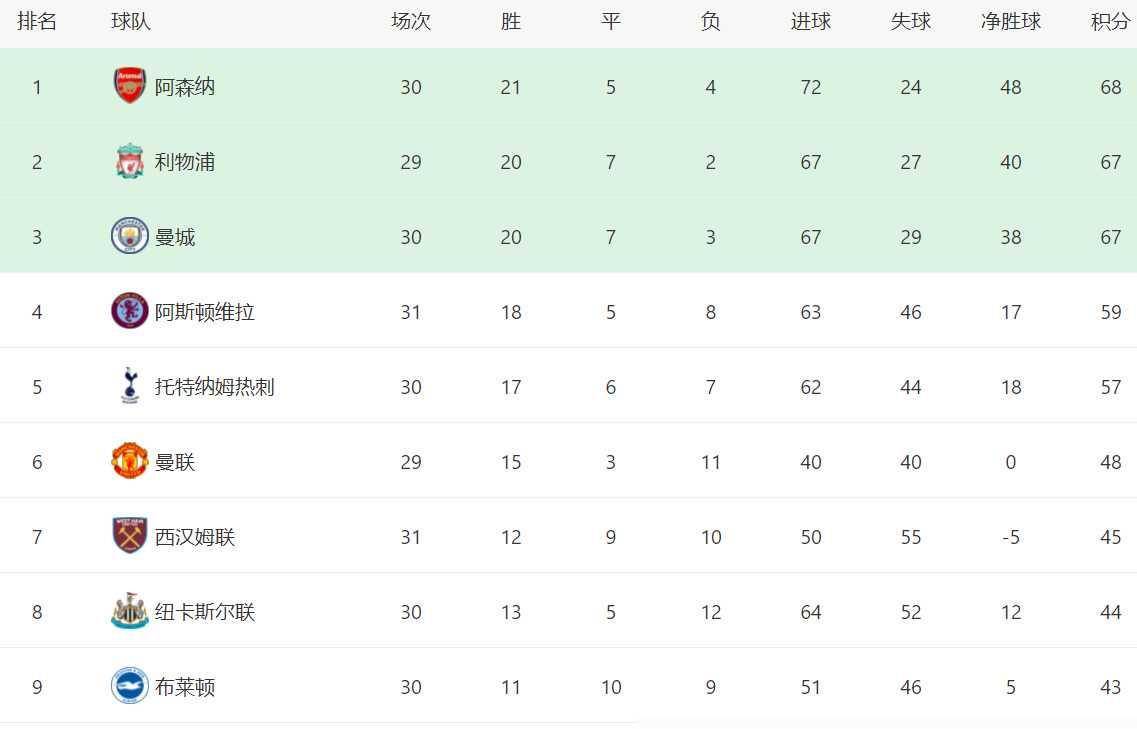This screenshot has height=729, width=1137.
Task: Select the 进球 column header
Action: click(x=811, y=22)
